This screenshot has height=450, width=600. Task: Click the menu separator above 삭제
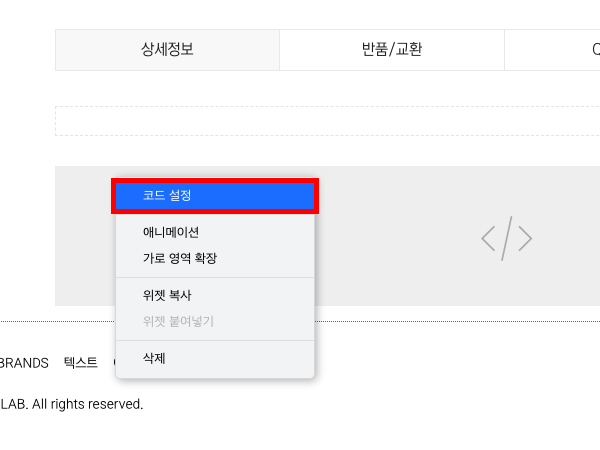click(215, 340)
